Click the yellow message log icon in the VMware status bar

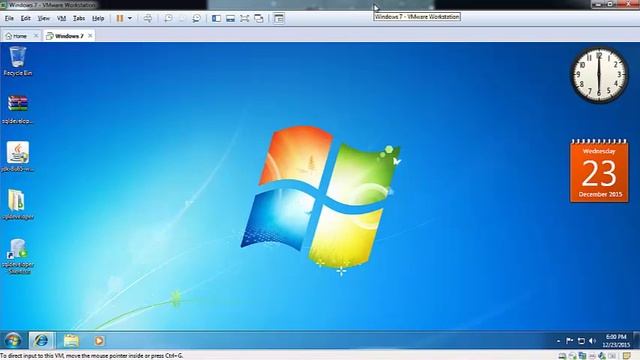pyautogui.click(x=627, y=356)
